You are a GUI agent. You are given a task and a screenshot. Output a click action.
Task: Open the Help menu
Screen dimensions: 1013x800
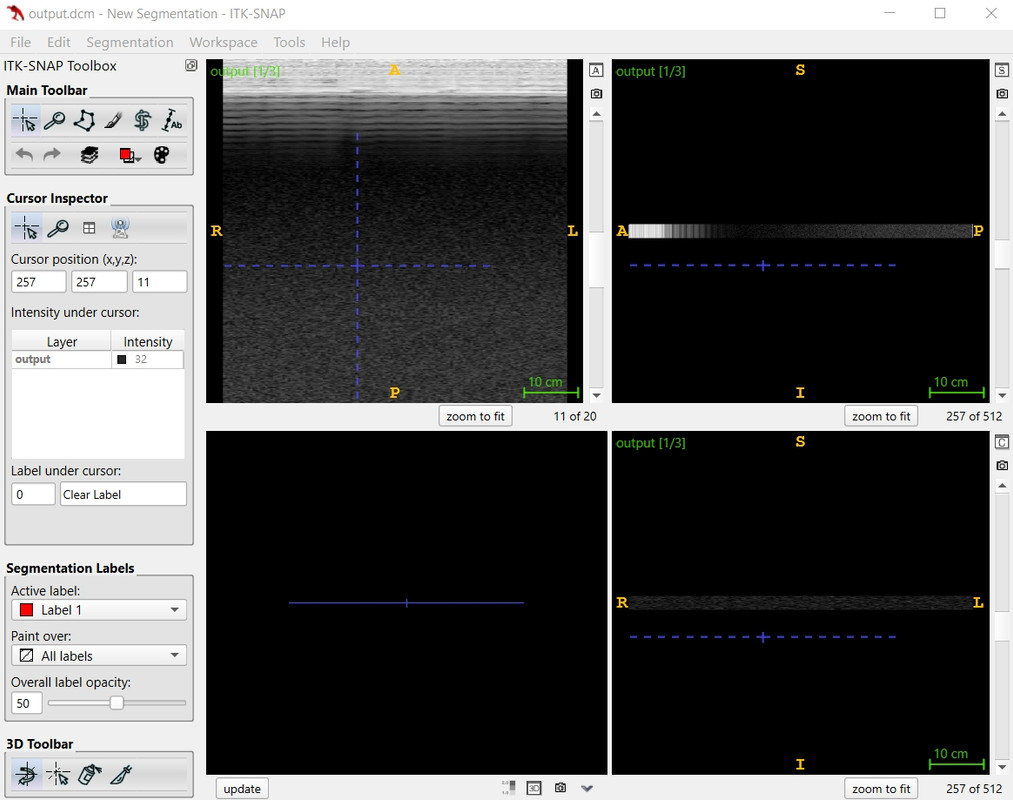pos(335,42)
